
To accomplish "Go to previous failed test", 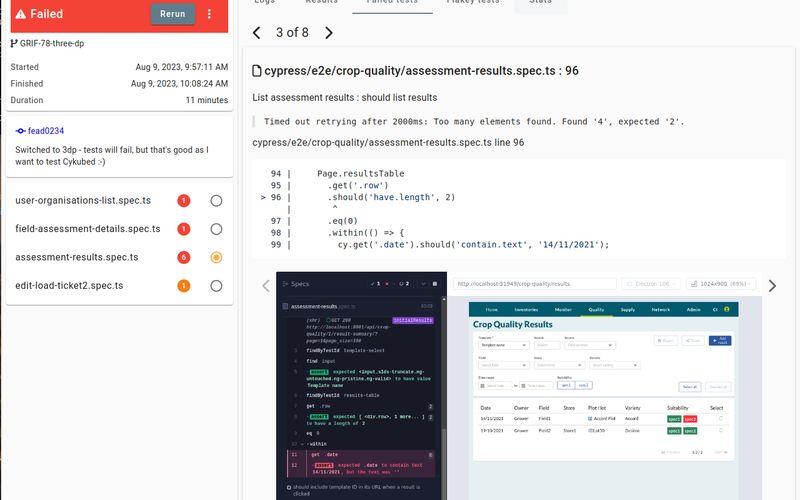I will point(257,33).
